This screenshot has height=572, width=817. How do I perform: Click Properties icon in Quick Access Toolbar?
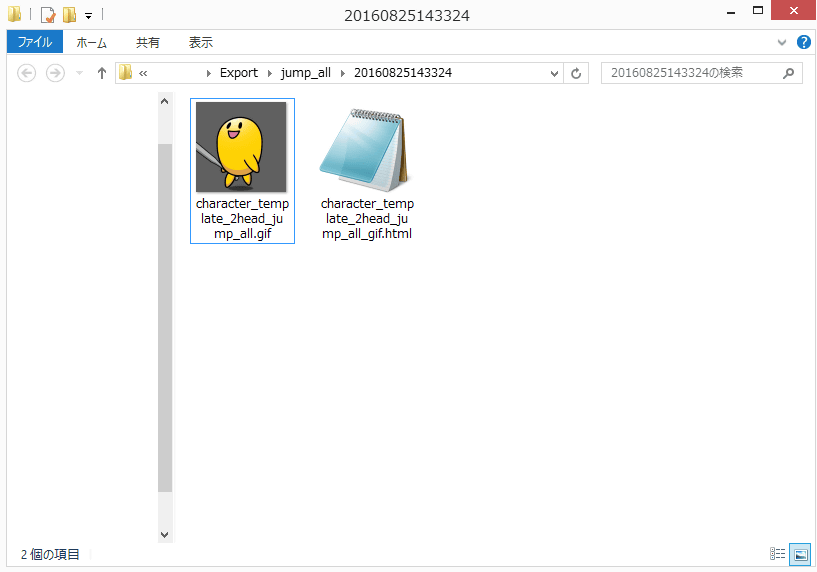click(x=48, y=15)
